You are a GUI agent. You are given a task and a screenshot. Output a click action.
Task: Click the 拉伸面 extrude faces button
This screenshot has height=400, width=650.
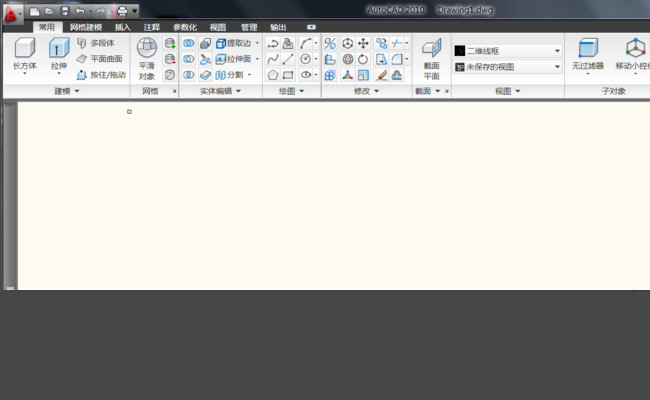coord(234,59)
